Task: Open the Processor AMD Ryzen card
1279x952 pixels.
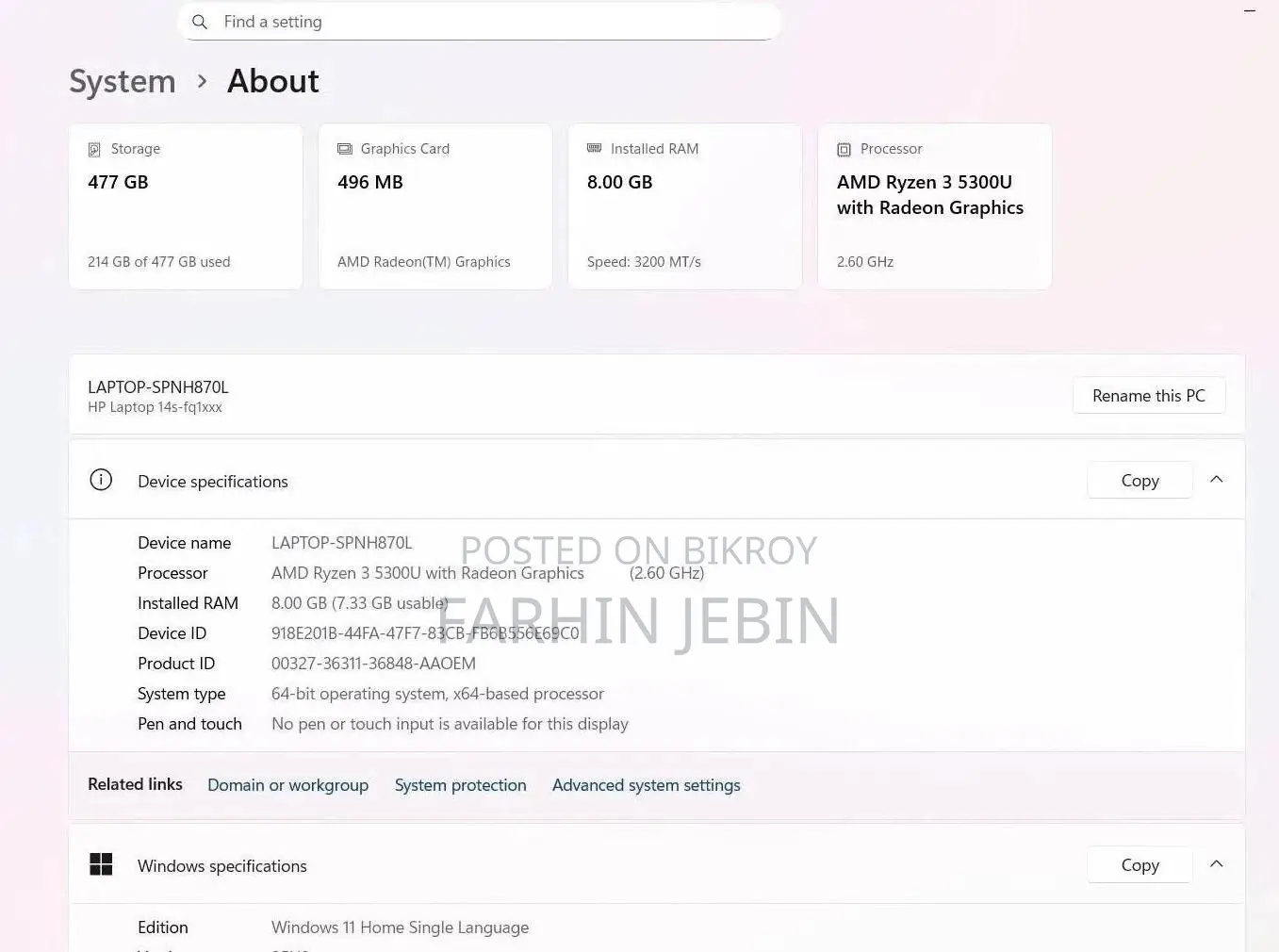Action: click(935, 206)
